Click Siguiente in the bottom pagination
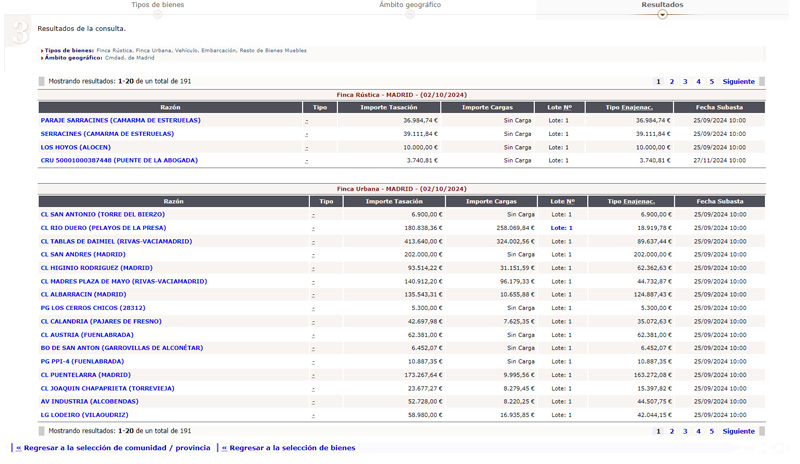This screenshot has width=800, height=464. 738,431
